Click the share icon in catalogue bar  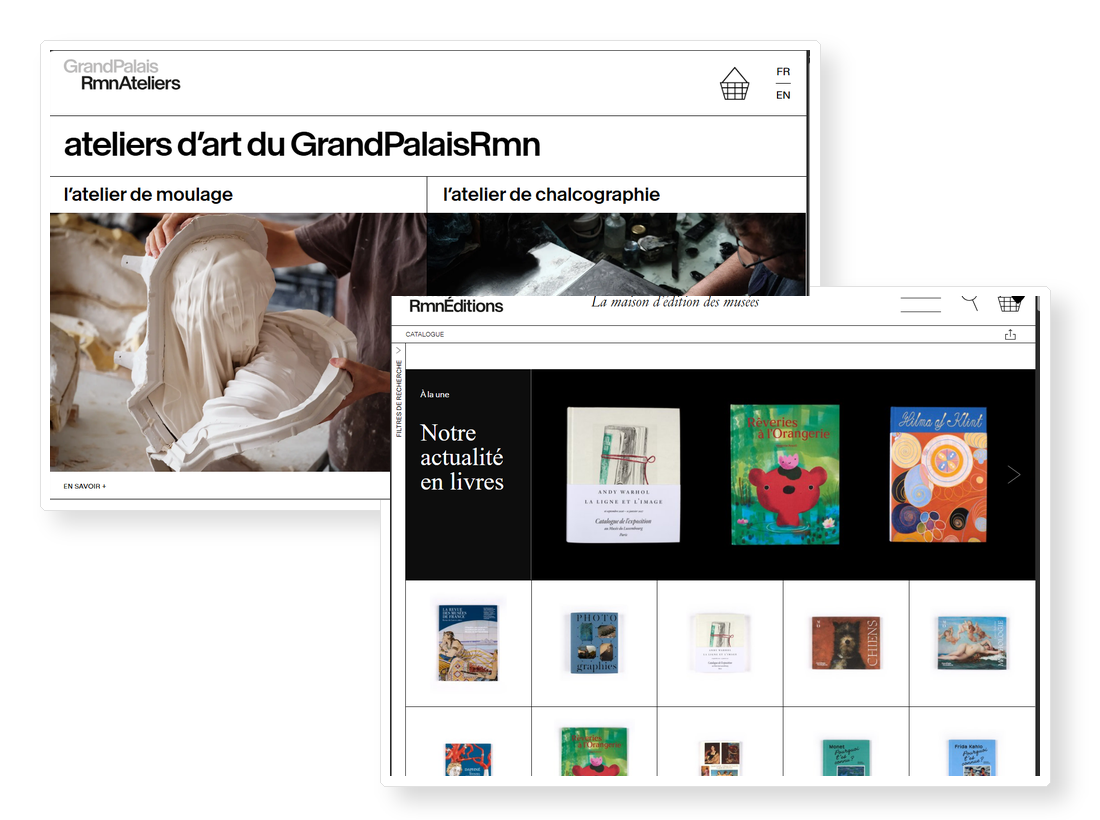pyautogui.click(x=1010, y=335)
